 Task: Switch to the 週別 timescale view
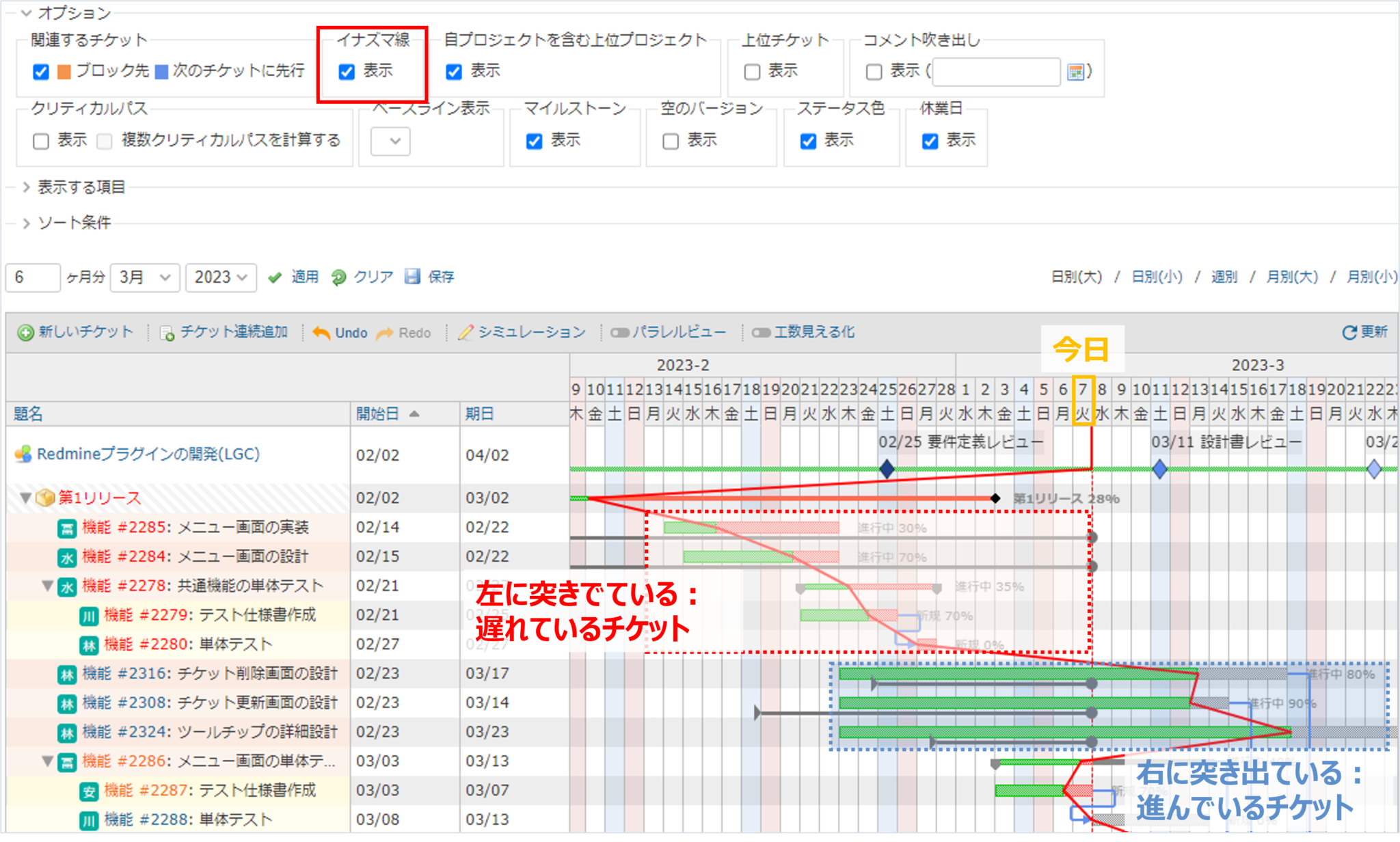coord(1223,277)
